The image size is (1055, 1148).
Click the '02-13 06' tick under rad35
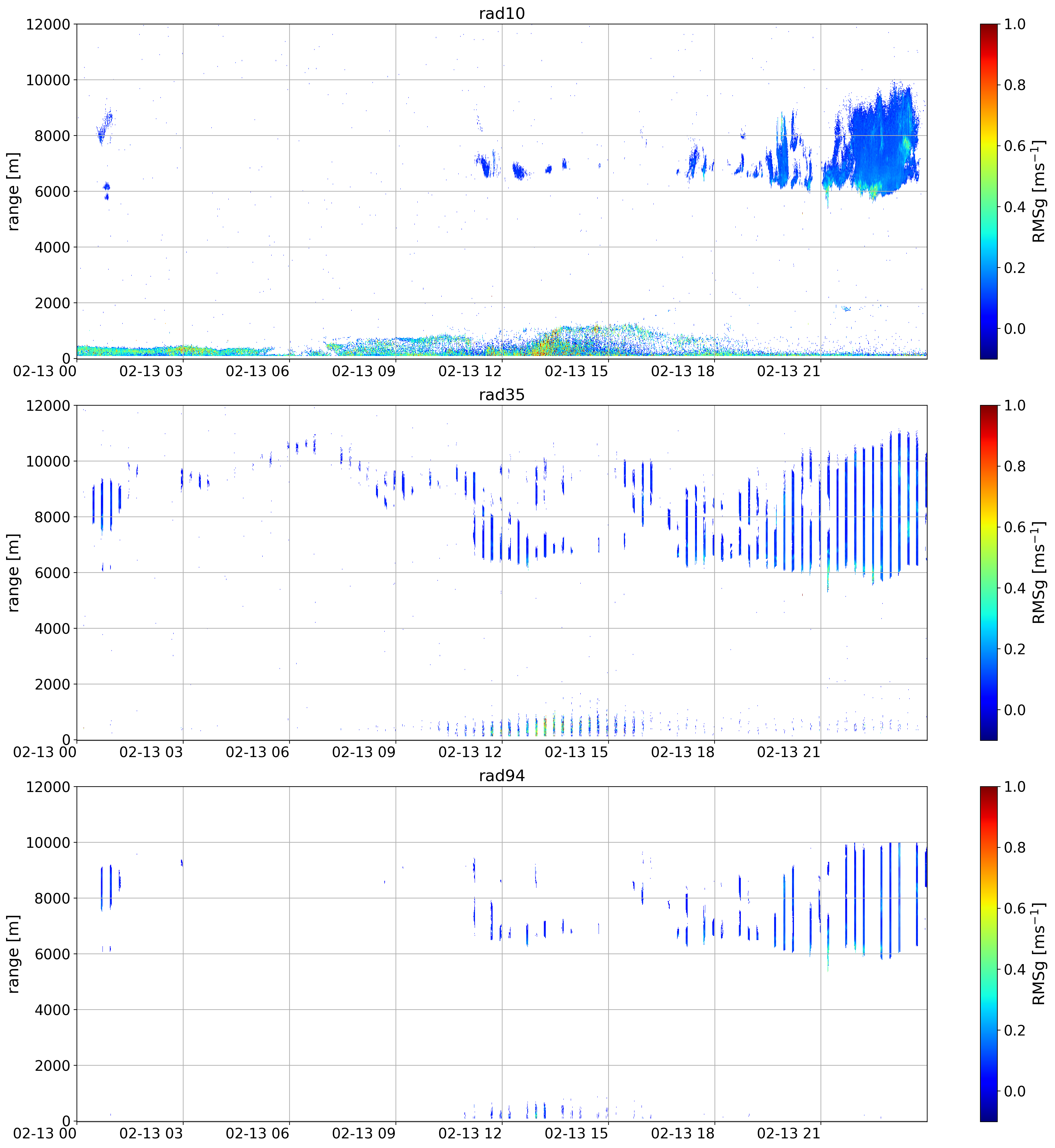coord(258,752)
